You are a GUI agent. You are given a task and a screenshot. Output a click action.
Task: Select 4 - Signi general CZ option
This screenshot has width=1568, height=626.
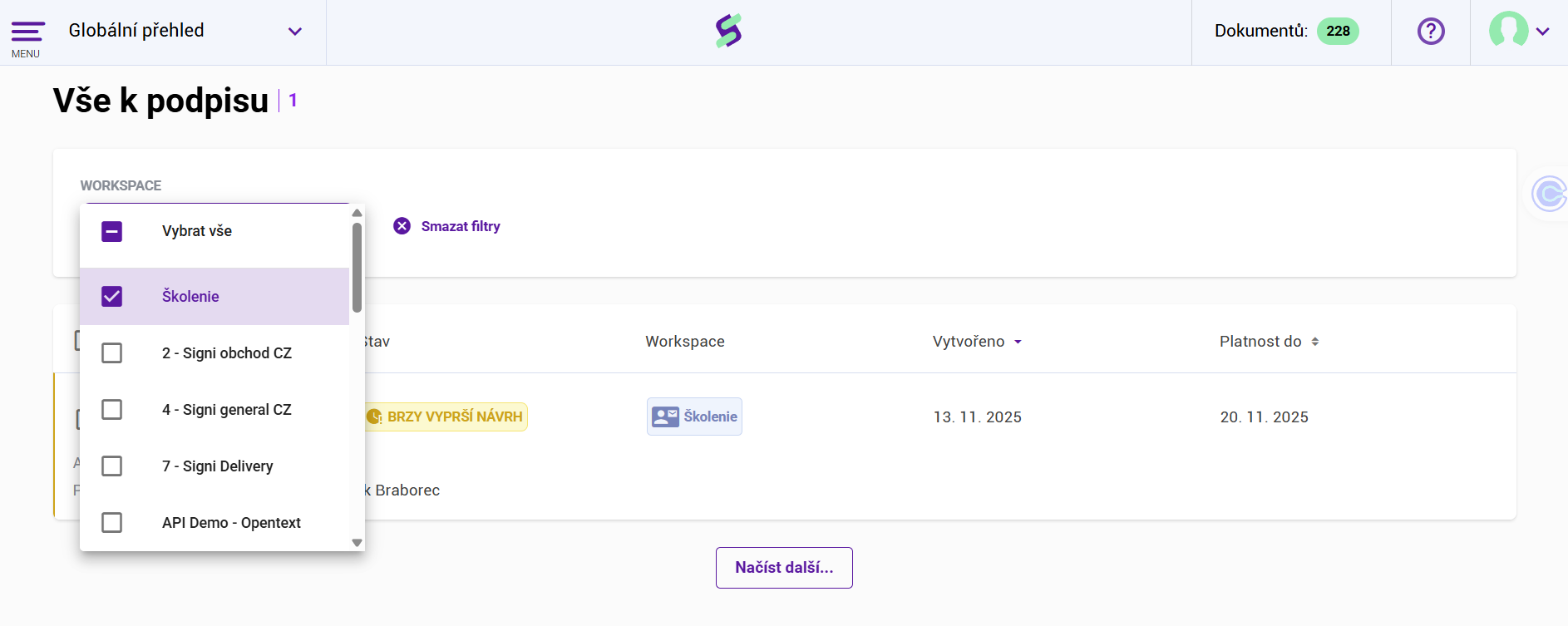click(227, 410)
